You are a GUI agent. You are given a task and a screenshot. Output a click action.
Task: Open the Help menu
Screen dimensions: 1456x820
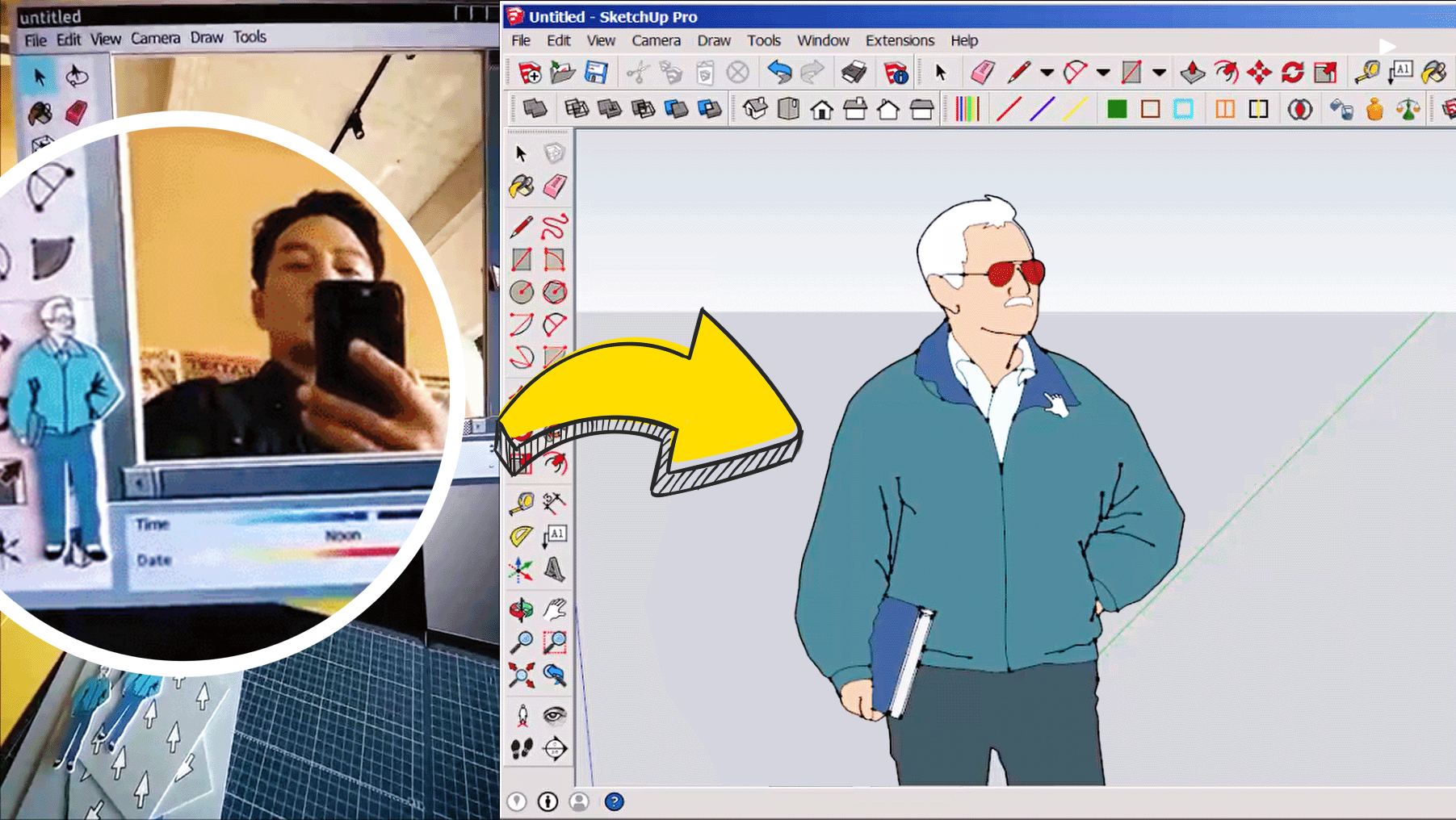tap(964, 40)
